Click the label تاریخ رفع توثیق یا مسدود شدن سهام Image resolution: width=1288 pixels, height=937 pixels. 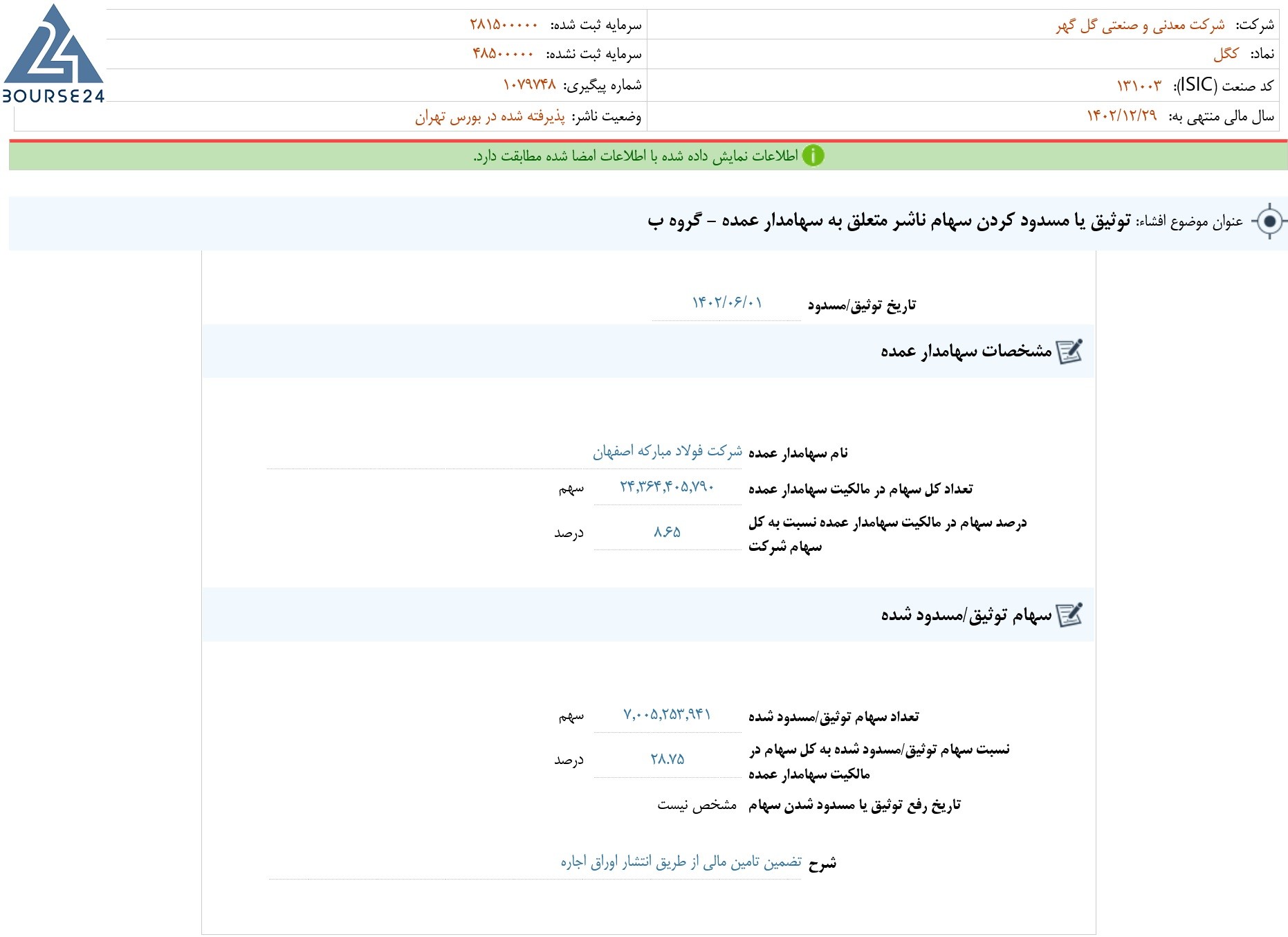click(854, 806)
